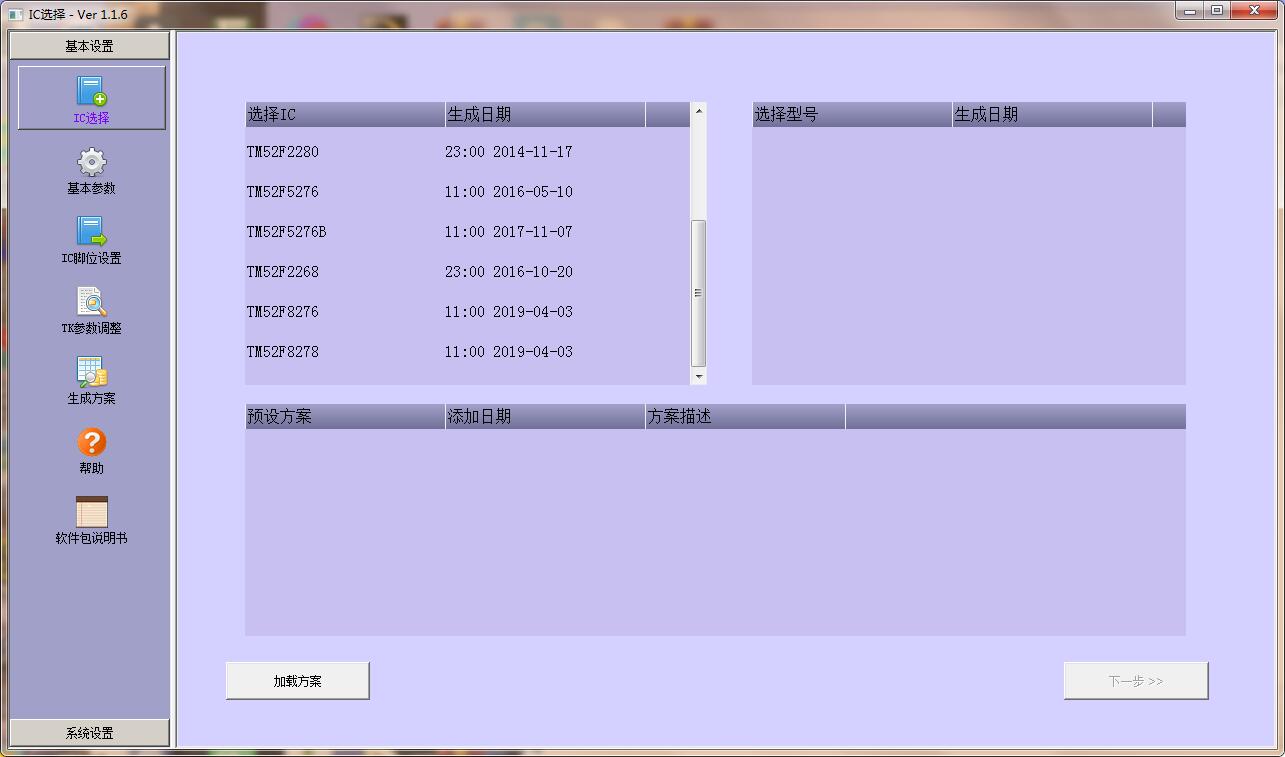This screenshot has height=757, width=1285.
Task: Select TM52F8276 row
Action: 467,312
